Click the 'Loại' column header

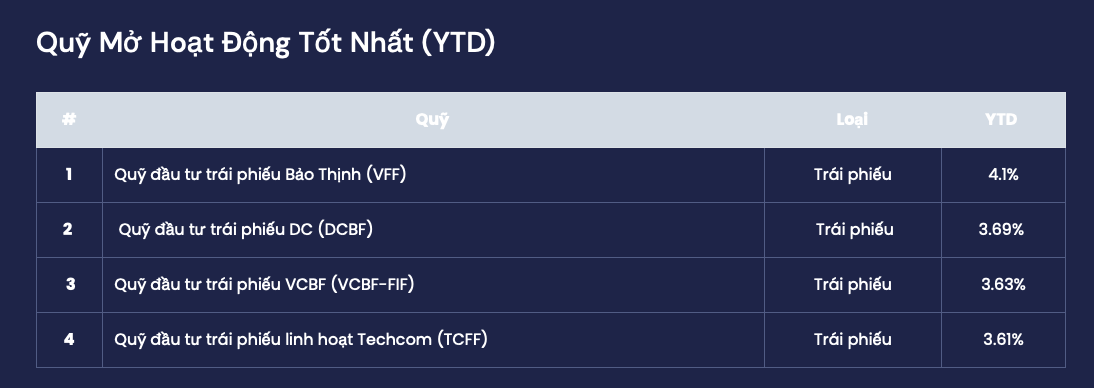852,119
